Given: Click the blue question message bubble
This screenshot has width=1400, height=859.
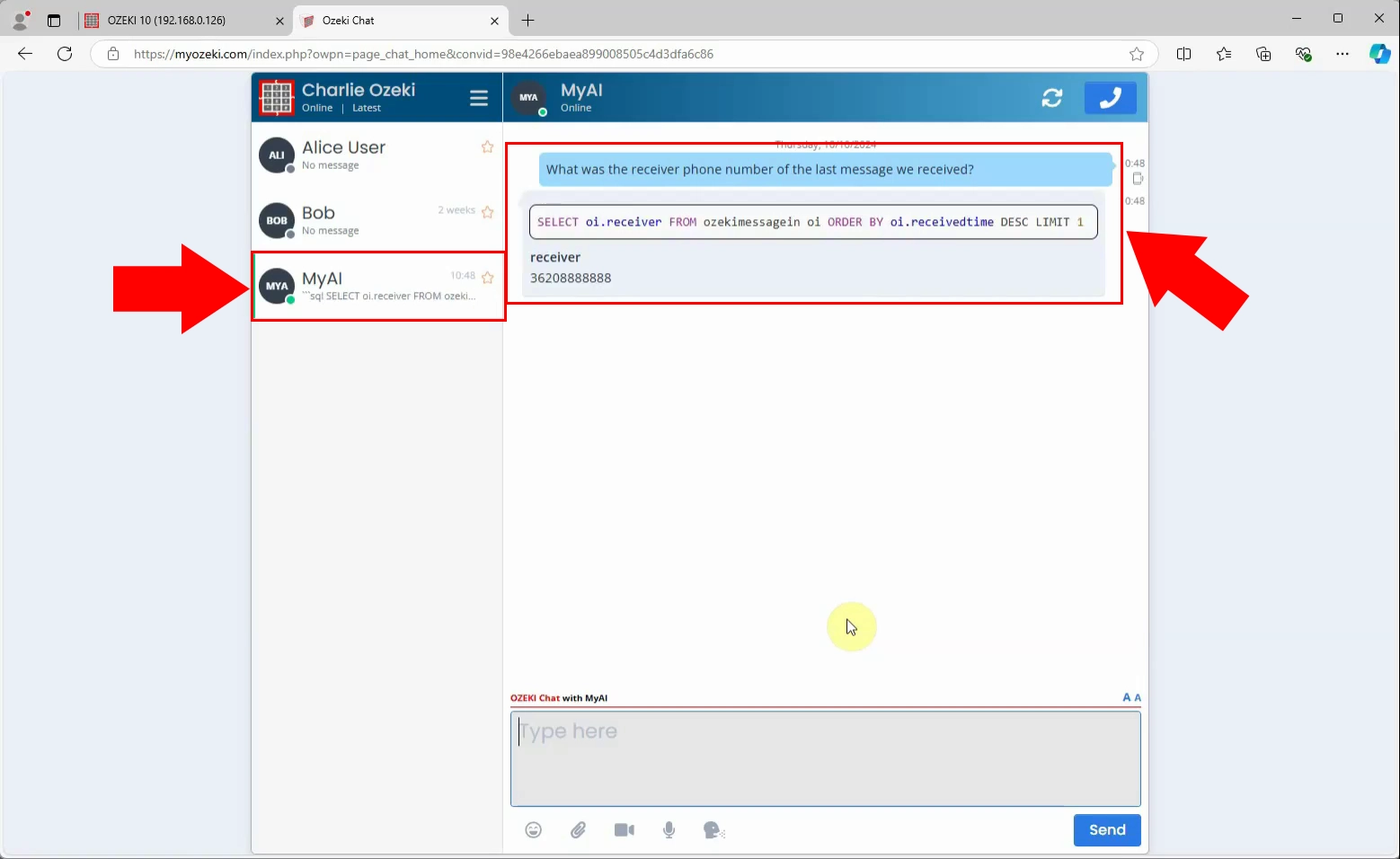Looking at the screenshot, I should (825, 169).
